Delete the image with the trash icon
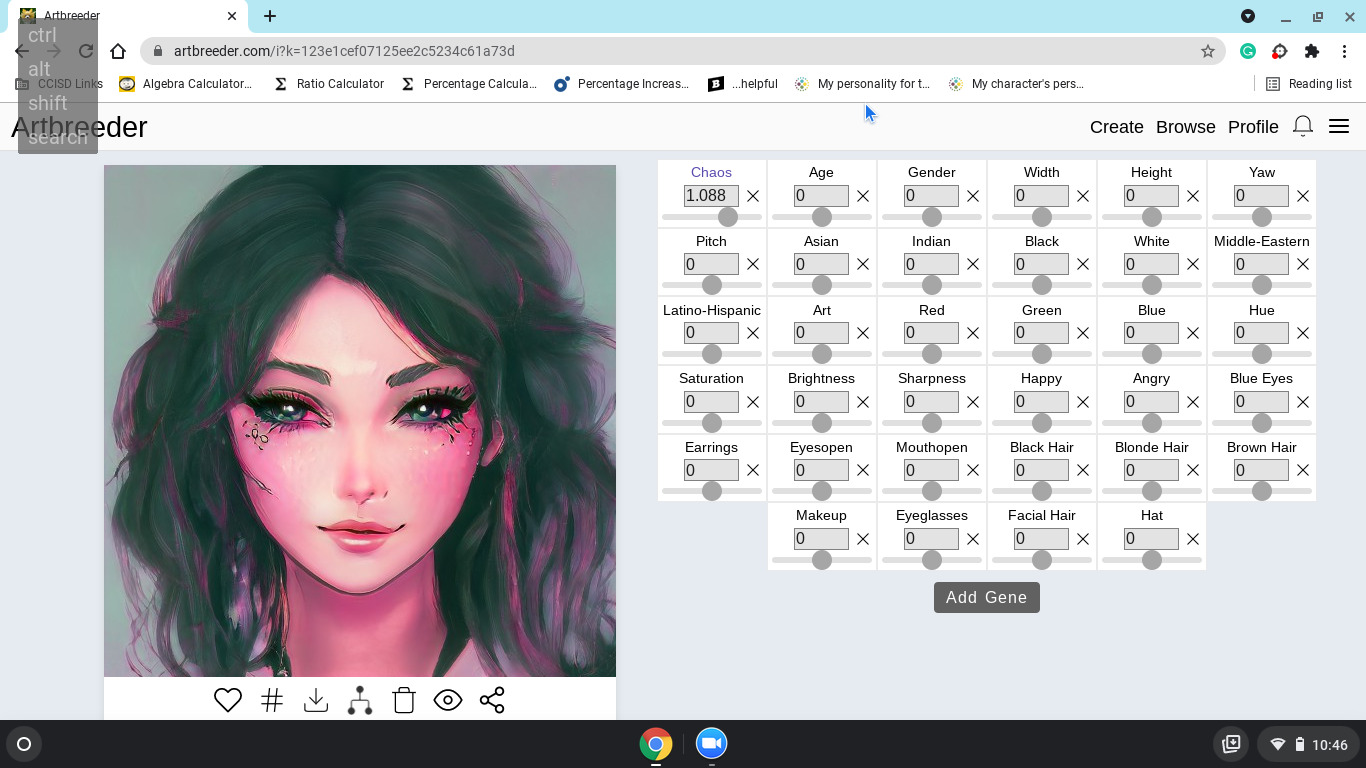The width and height of the screenshot is (1366, 768). tap(404, 700)
